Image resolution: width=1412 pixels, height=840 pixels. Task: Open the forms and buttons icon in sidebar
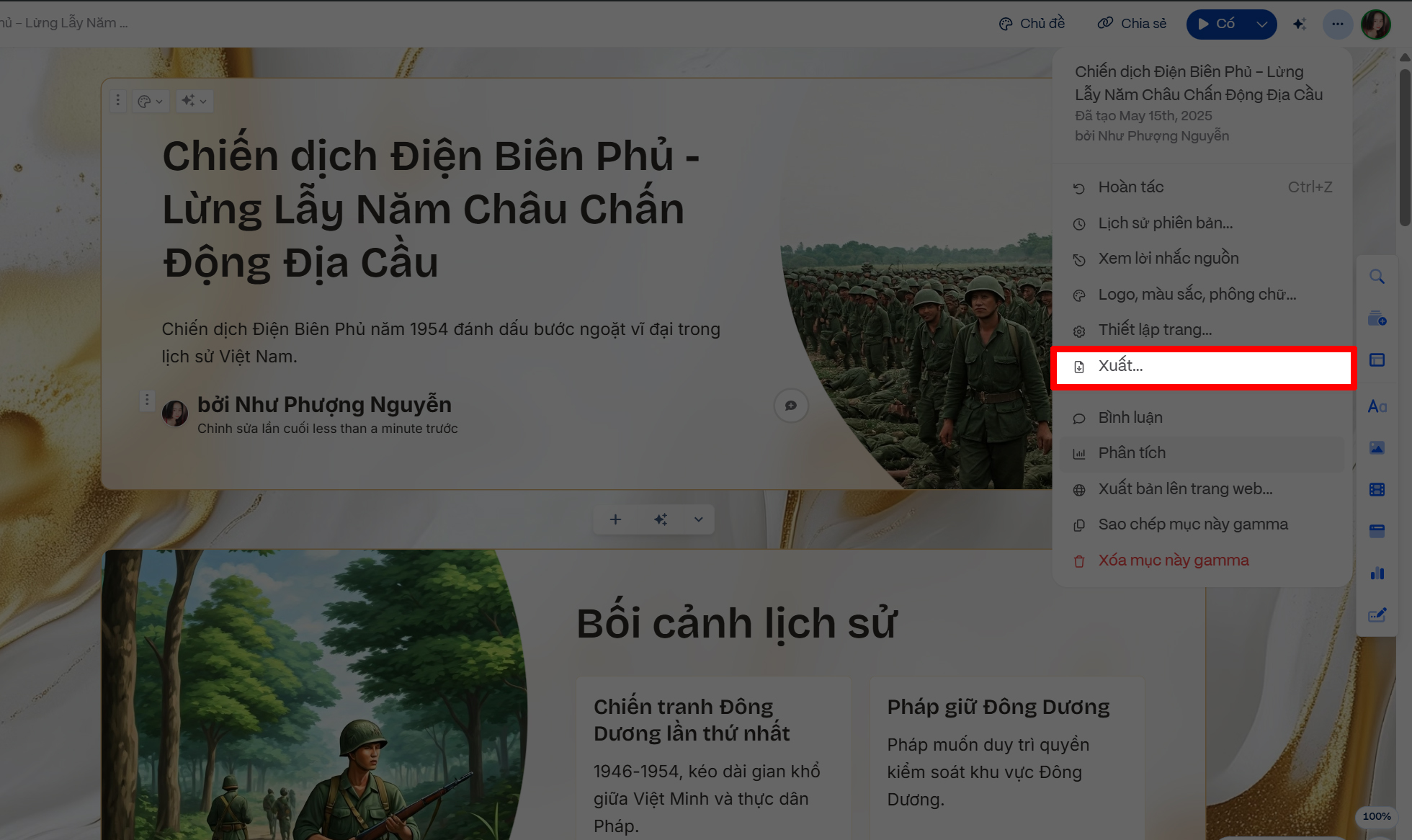coord(1377,615)
